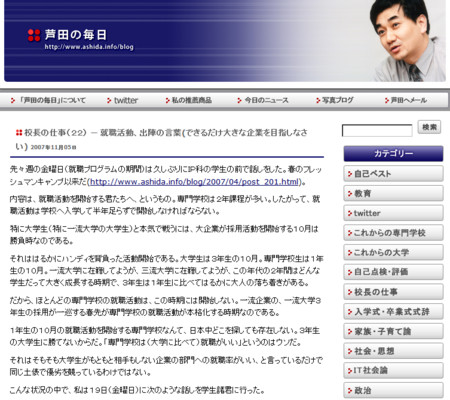The image size is (450, 400).
Task: Click the red four-dot logo icon in header
Action: point(34,35)
